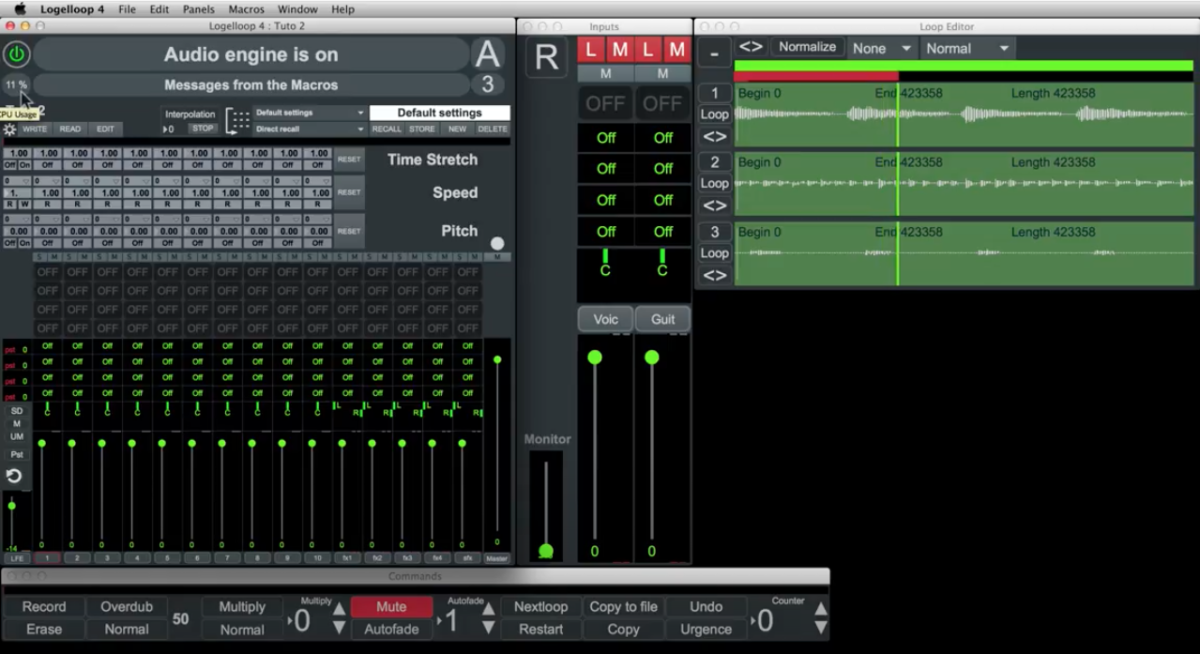Open the None dropdown in Loop Editor
The width and height of the screenshot is (1200, 654).
(x=881, y=48)
